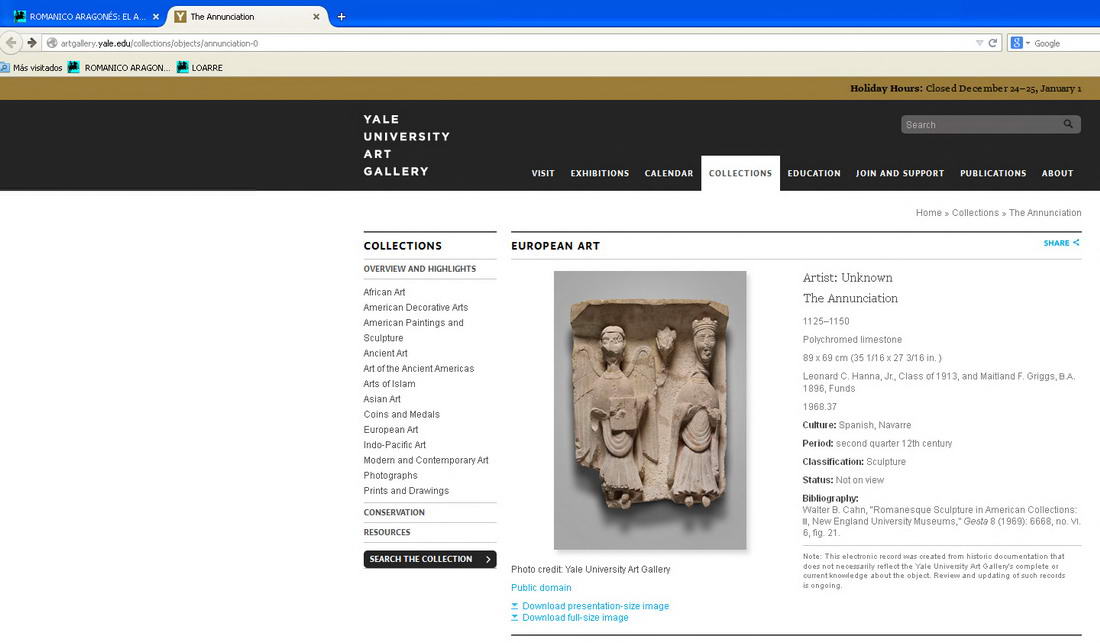Select American Paintings and Sculpture collection

coord(413,330)
